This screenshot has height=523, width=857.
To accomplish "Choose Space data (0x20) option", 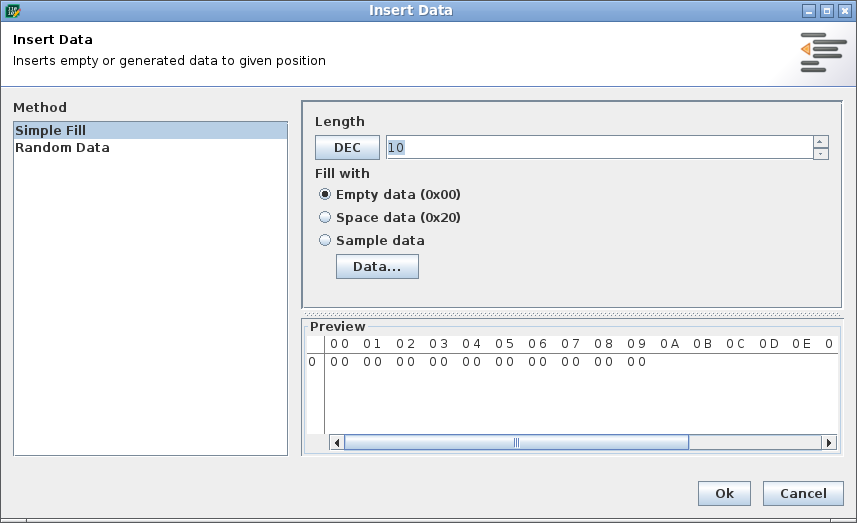I will (390, 218).
